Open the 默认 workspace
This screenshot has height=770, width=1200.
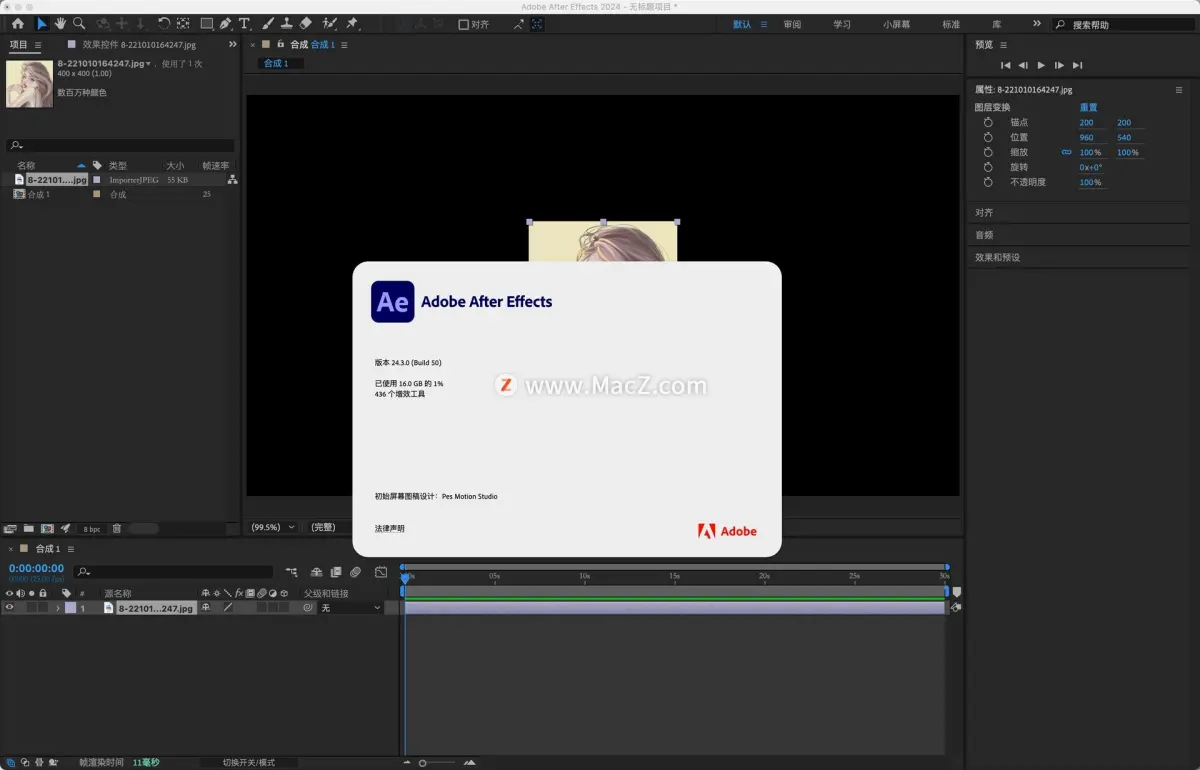pos(742,24)
